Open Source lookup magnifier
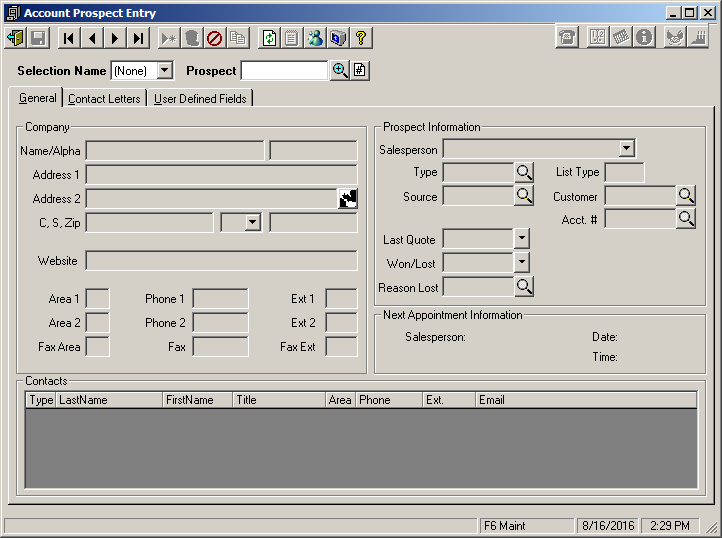Viewport: 722px width, 538px height. [x=524, y=196]
